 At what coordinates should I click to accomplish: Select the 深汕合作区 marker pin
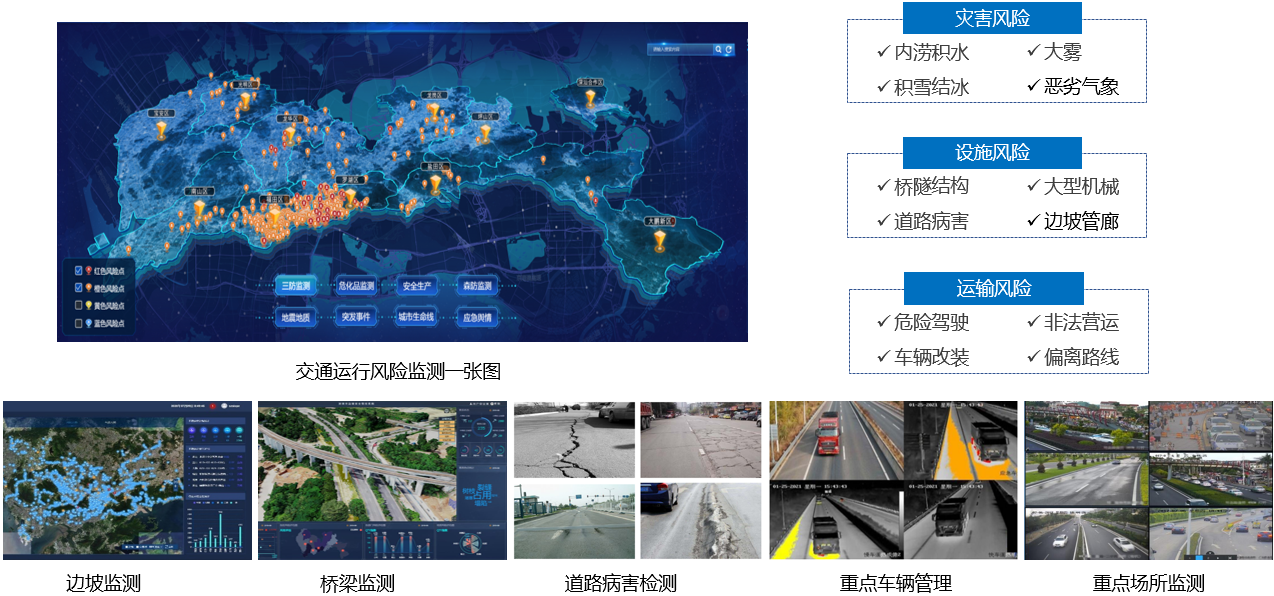point(590,99)
